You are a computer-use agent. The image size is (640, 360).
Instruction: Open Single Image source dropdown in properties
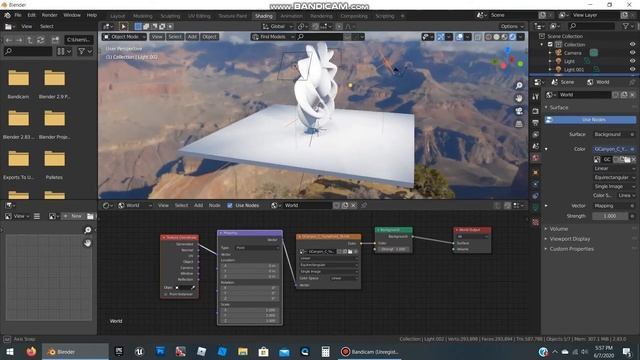tap(614, 186)
